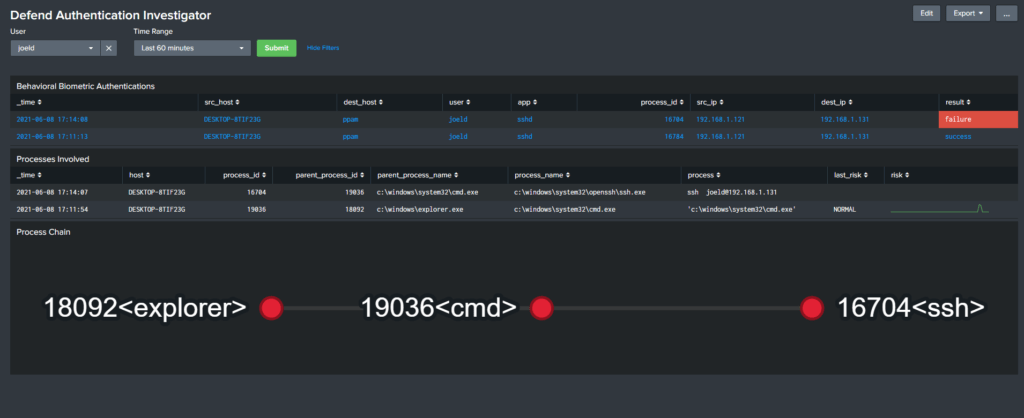Expand the Time Range dropdown

(x=191, y=48)
